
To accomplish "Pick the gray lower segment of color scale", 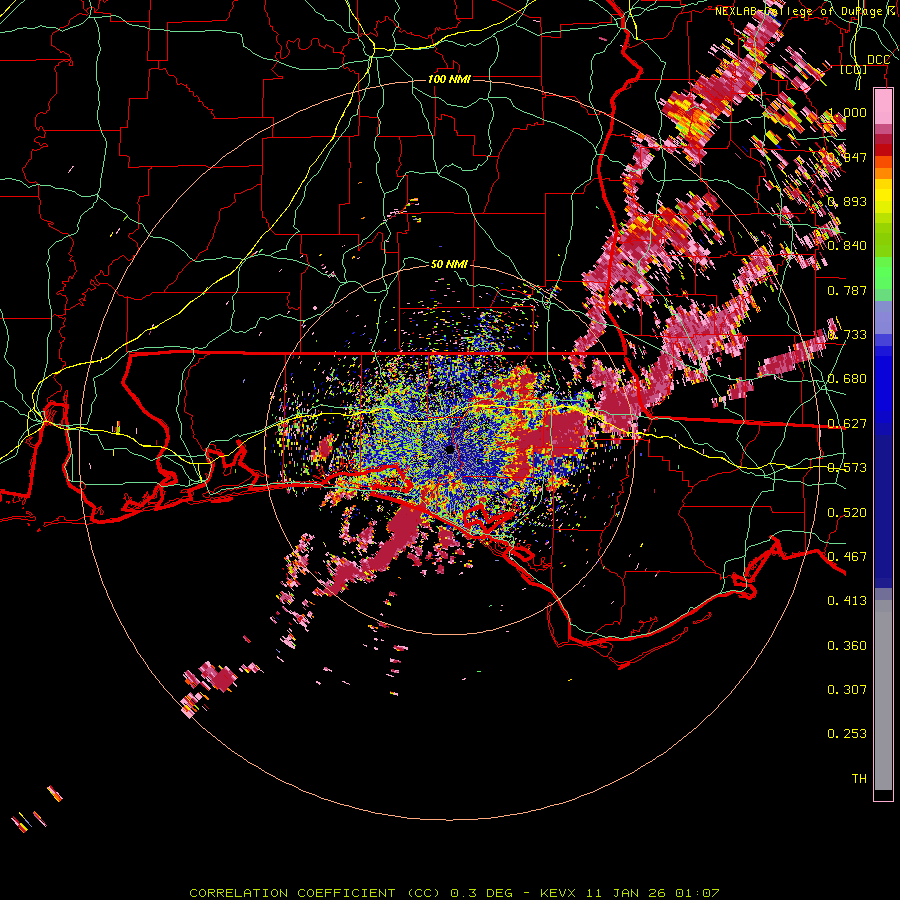I will click(883, 695).
